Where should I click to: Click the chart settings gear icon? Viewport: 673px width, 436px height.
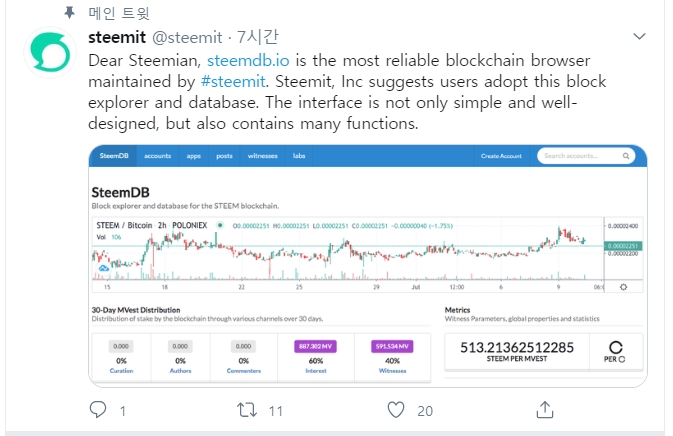pyautogui.click(x=624, y=287)
